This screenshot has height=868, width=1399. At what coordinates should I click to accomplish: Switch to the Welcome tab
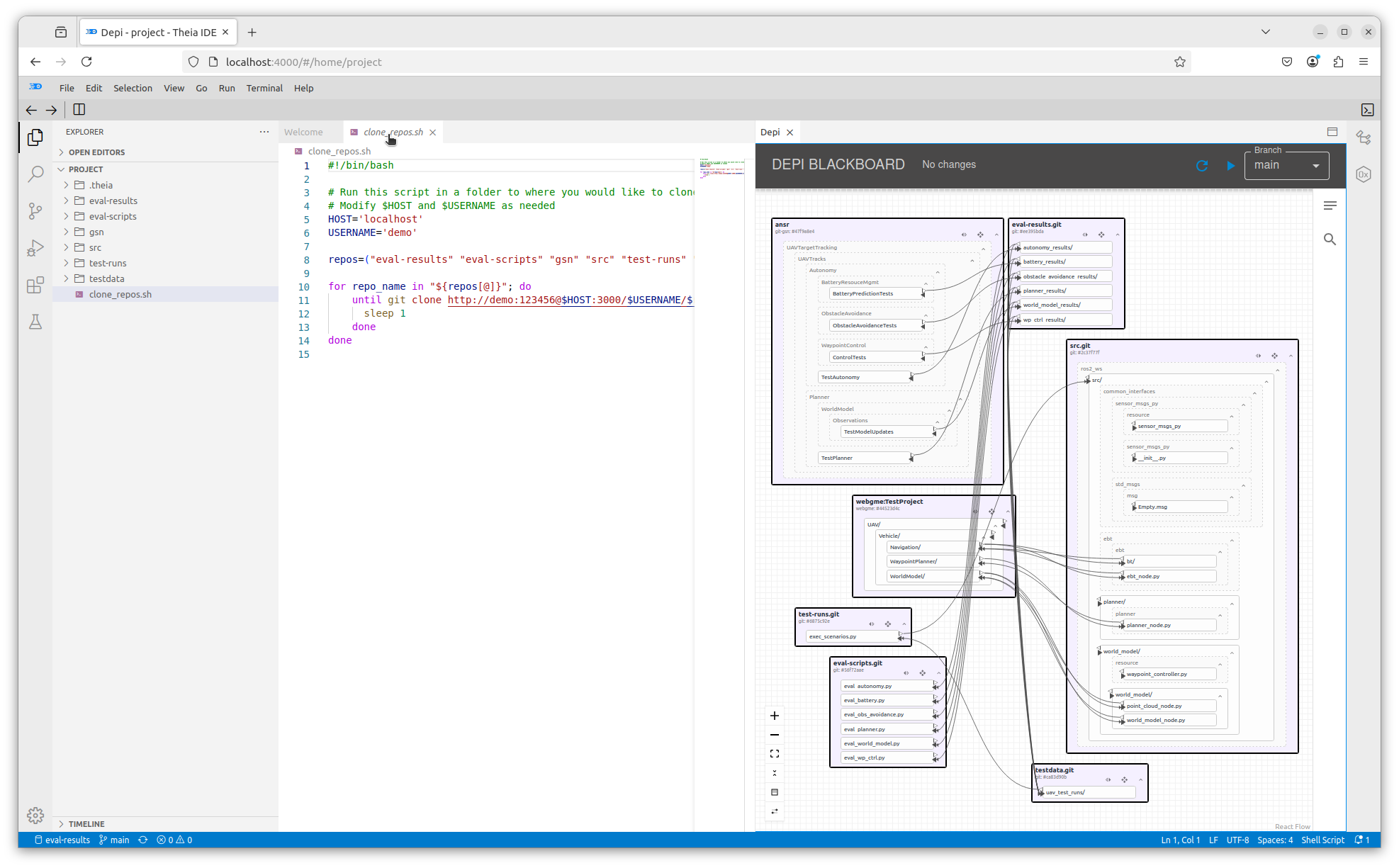(303, 132)
